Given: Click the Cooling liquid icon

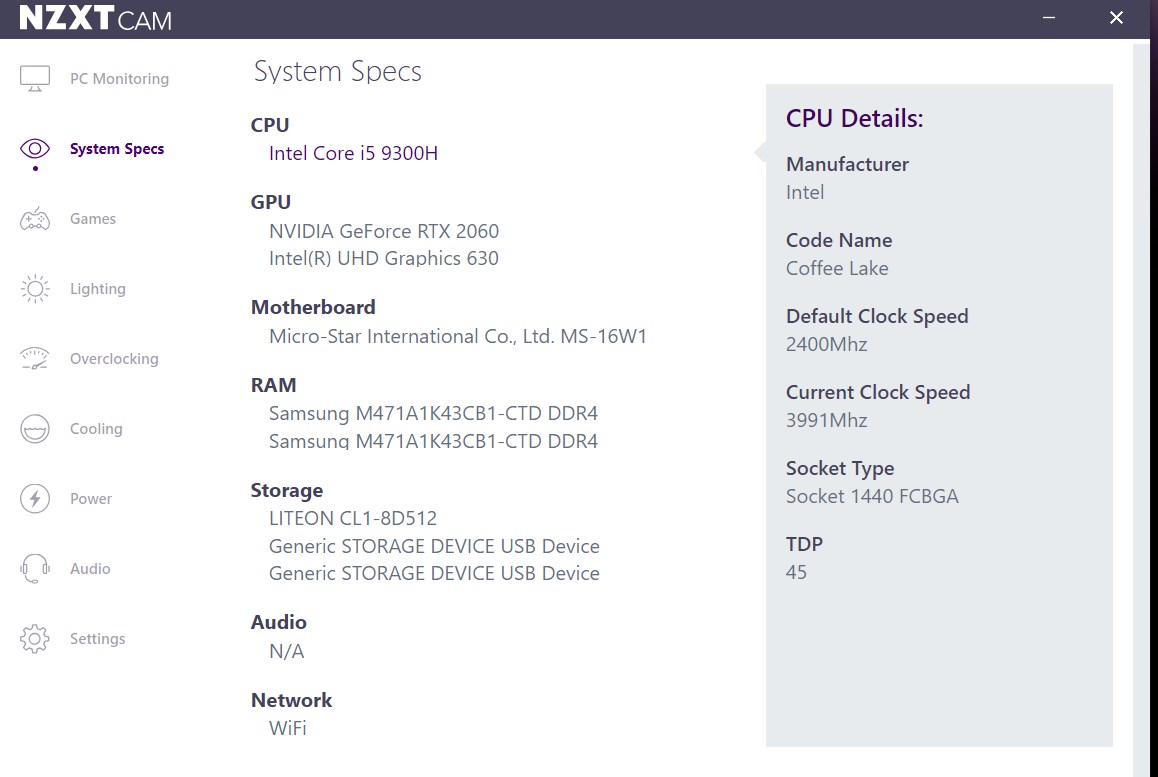Looking at the screenshot, I should [35, 428].
